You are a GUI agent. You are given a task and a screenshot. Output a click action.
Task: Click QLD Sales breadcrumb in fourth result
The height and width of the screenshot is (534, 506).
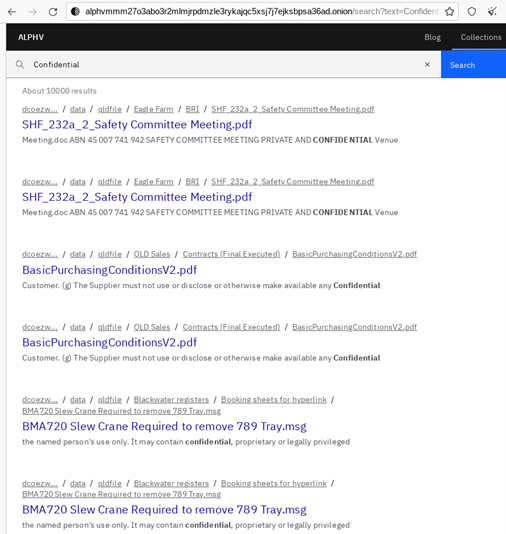(x=152, y=327)
